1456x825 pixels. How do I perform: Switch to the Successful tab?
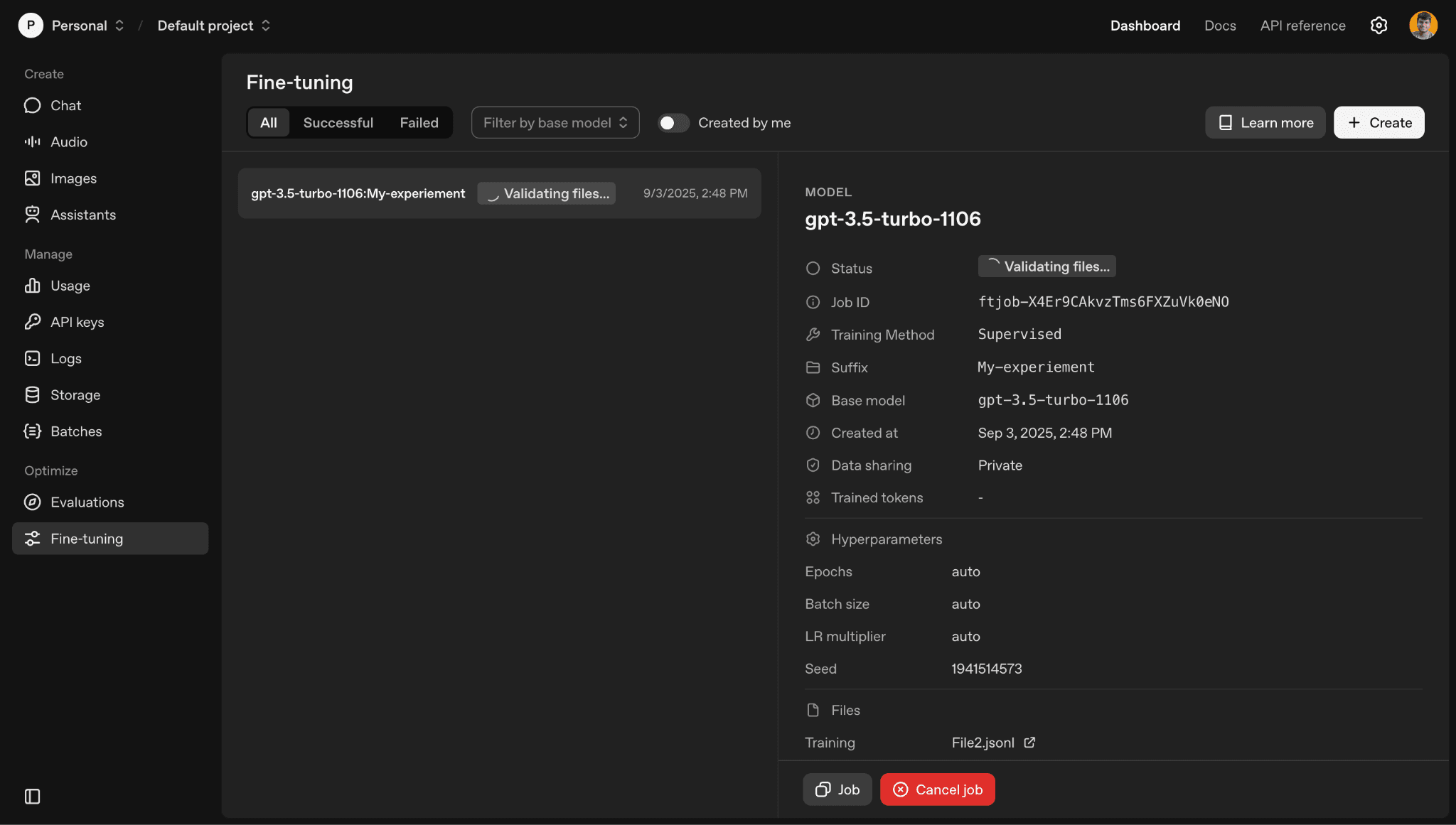tap(338, 123)
